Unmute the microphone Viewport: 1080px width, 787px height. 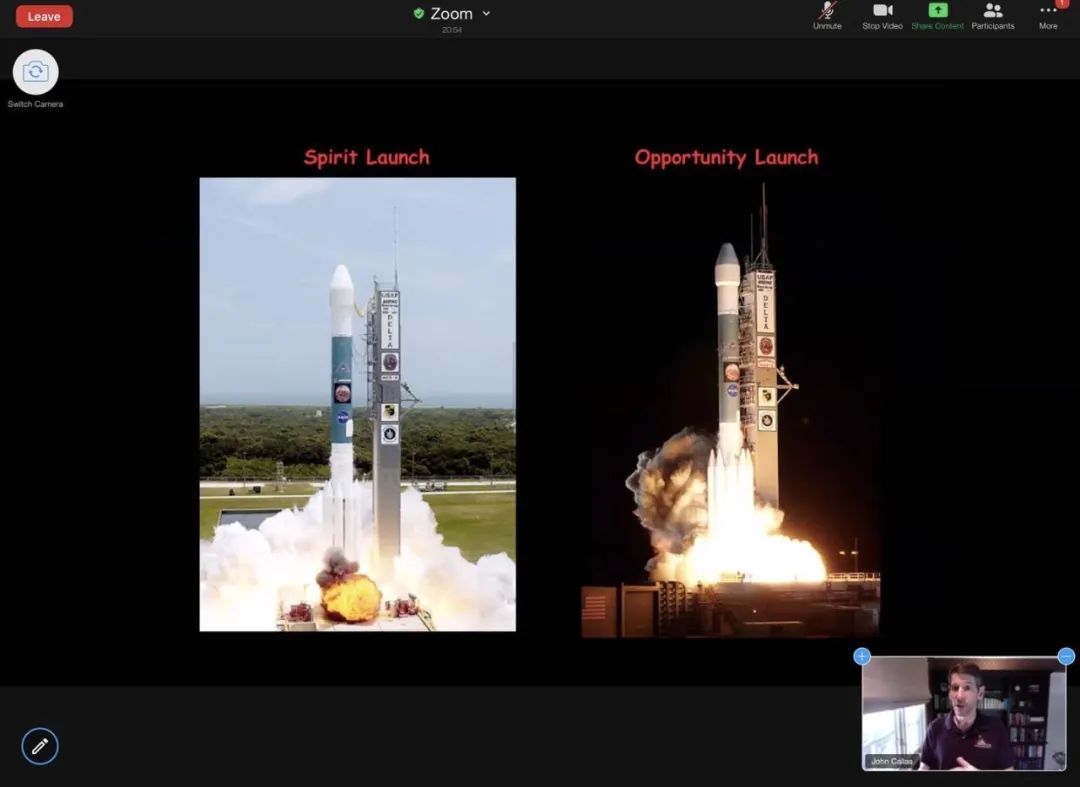pos(827,16)
